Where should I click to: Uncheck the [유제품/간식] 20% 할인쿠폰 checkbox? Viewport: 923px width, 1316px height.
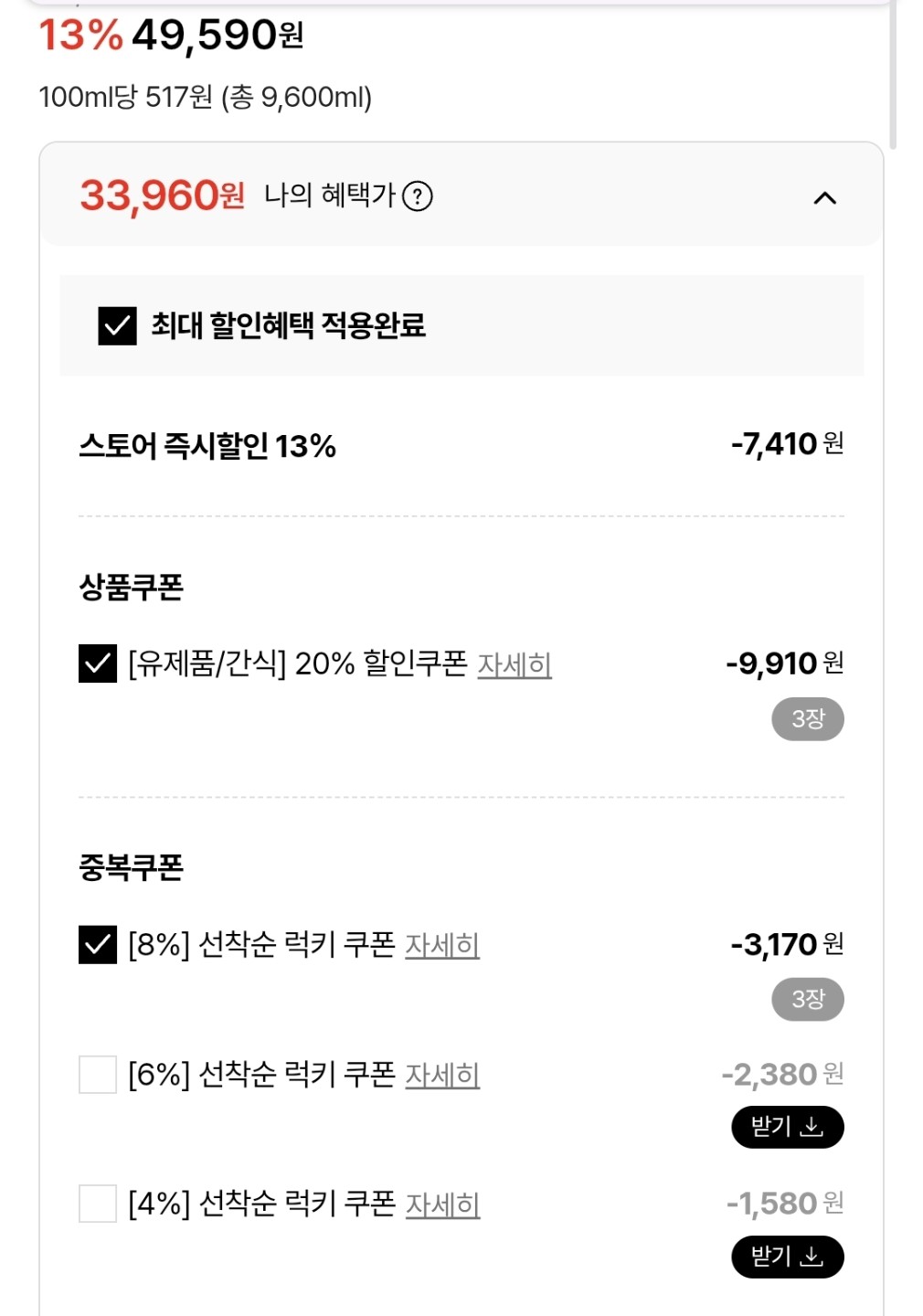tap(98, 663)
